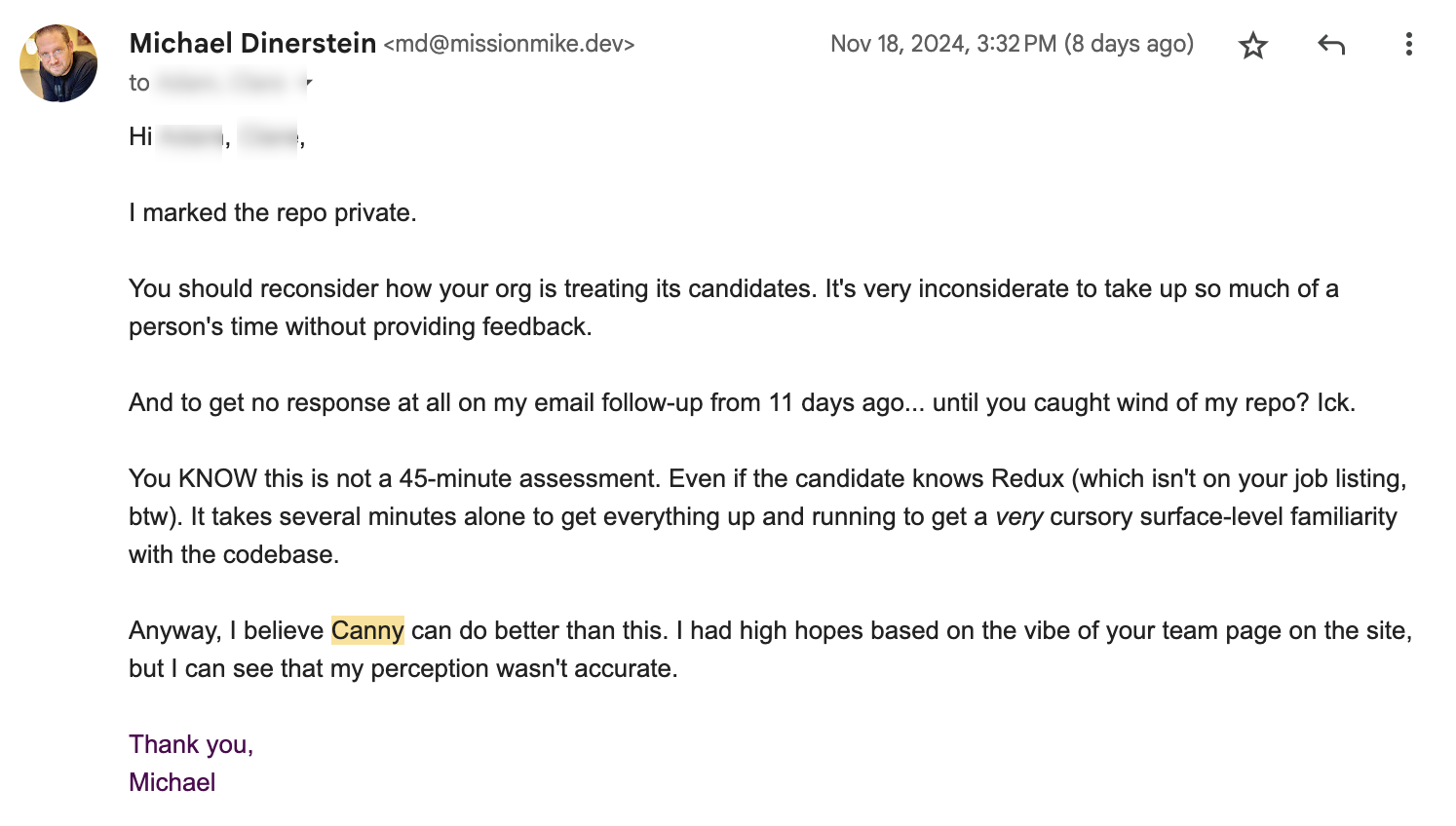This screenshot has width=1456, height=826.
Task: Click the word 'Ick.' ending the paragraph
Action: coord(1336,402)
